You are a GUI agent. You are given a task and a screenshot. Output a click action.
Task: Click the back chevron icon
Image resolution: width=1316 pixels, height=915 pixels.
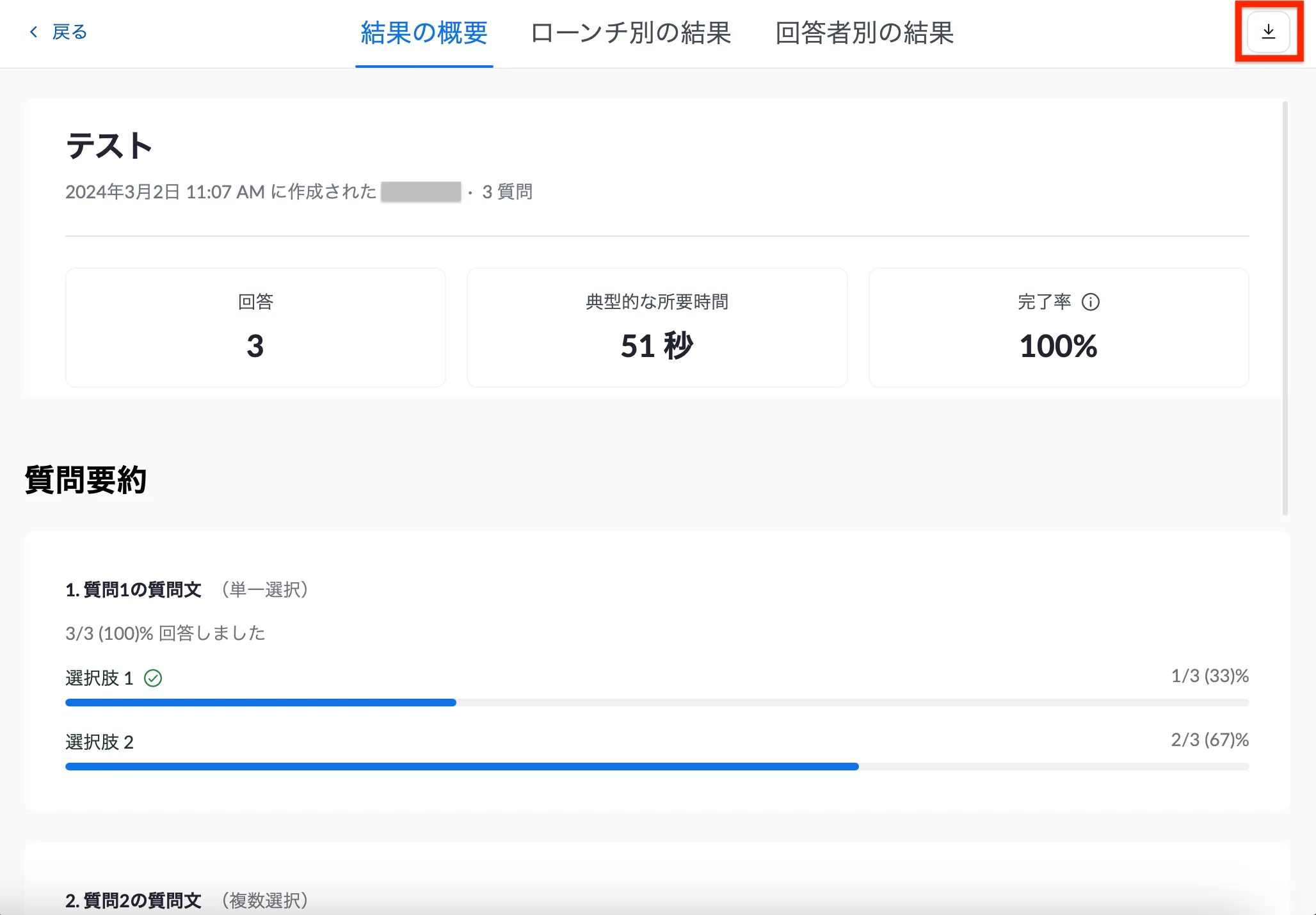pos(34,31)
